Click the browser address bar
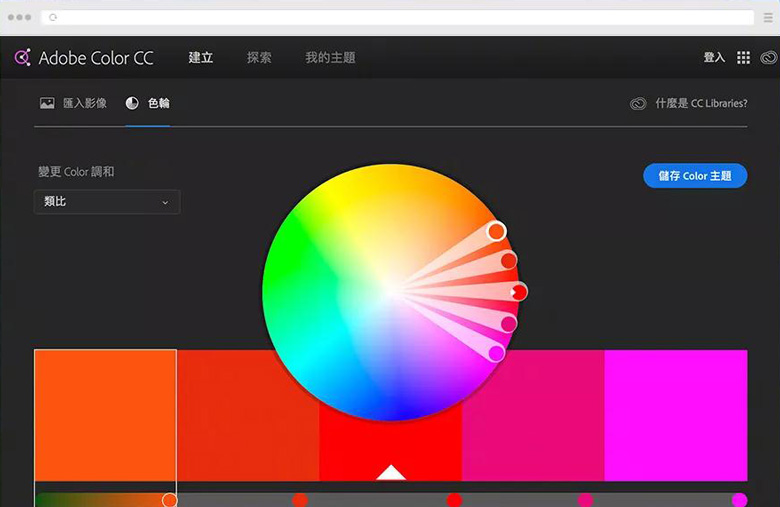This screenshot has height=507, width=780. (400, 18)
